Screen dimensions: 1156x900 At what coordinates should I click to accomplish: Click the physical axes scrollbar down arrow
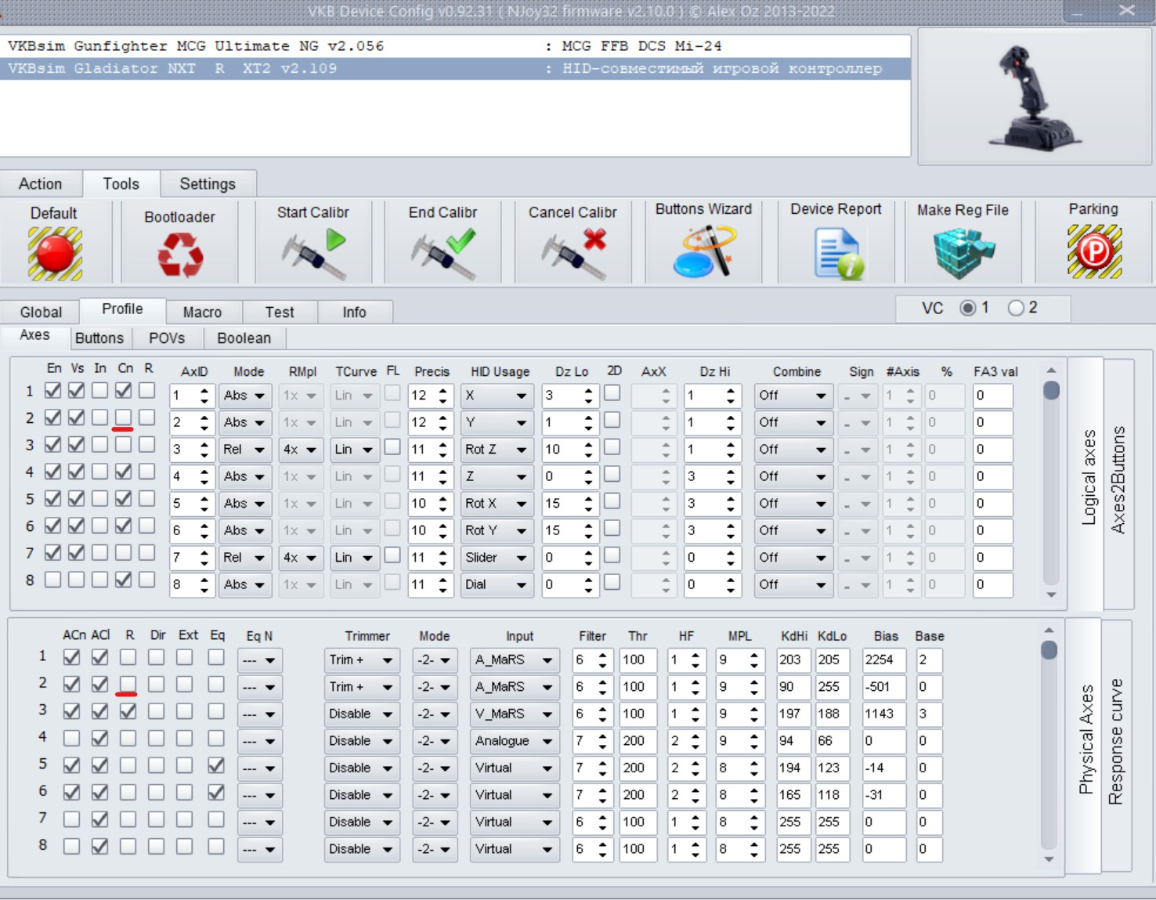pos(1048,859)
